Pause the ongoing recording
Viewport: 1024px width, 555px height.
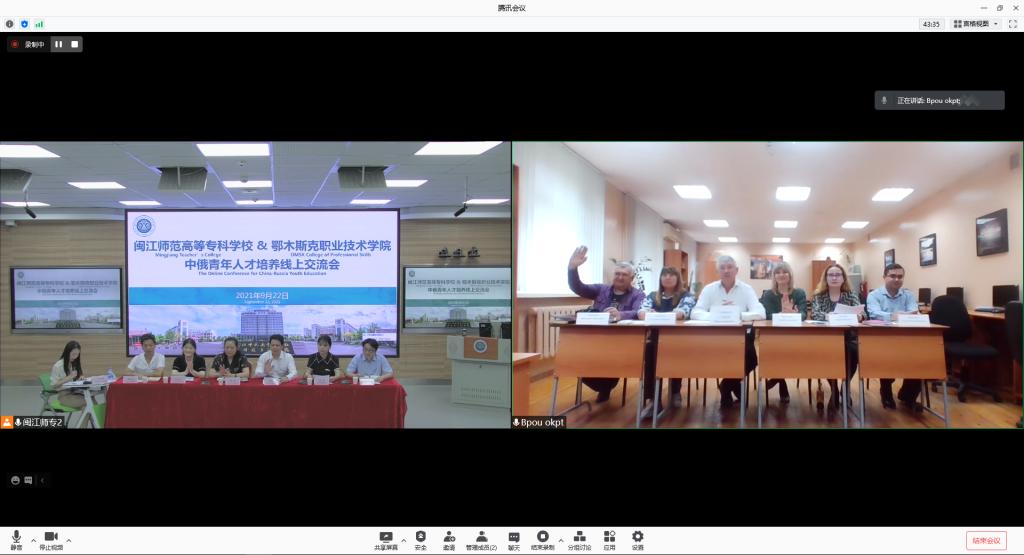click(x=58, y=44)
